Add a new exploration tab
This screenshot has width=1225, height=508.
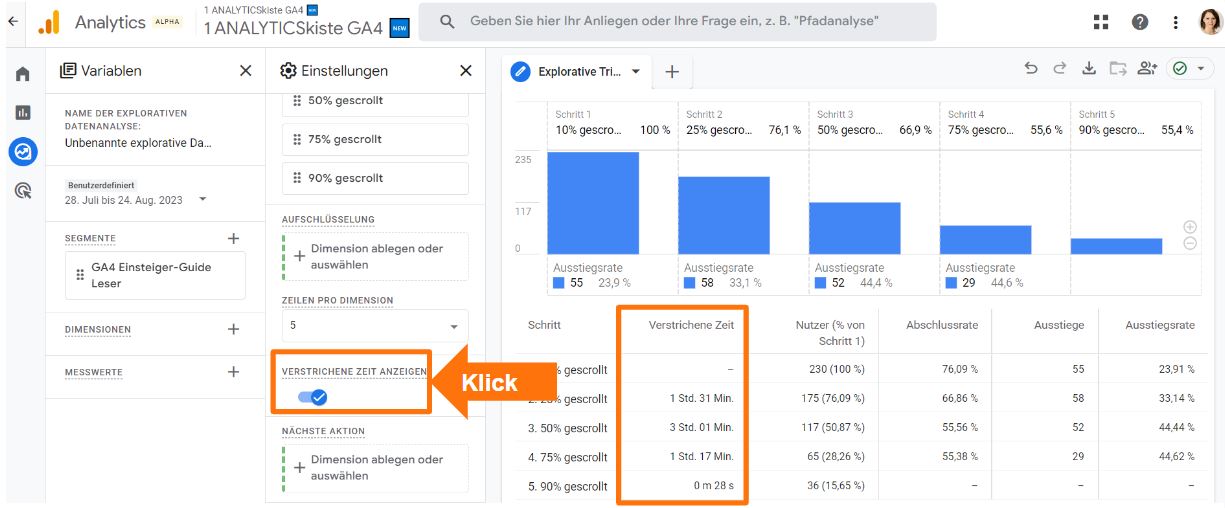pos(672,71)
